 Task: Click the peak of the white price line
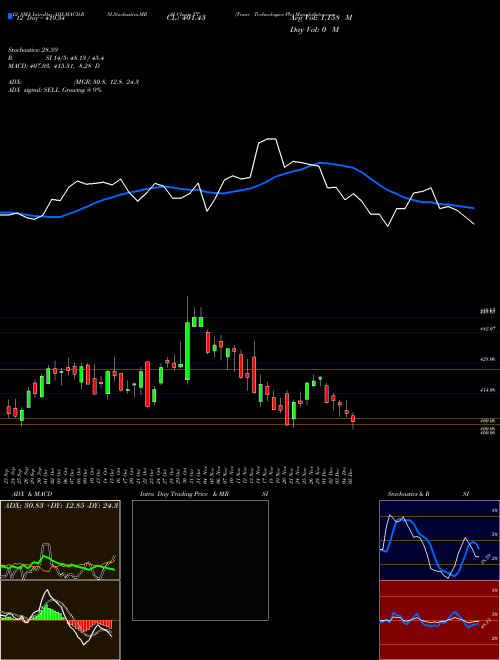tap(271, 138)
